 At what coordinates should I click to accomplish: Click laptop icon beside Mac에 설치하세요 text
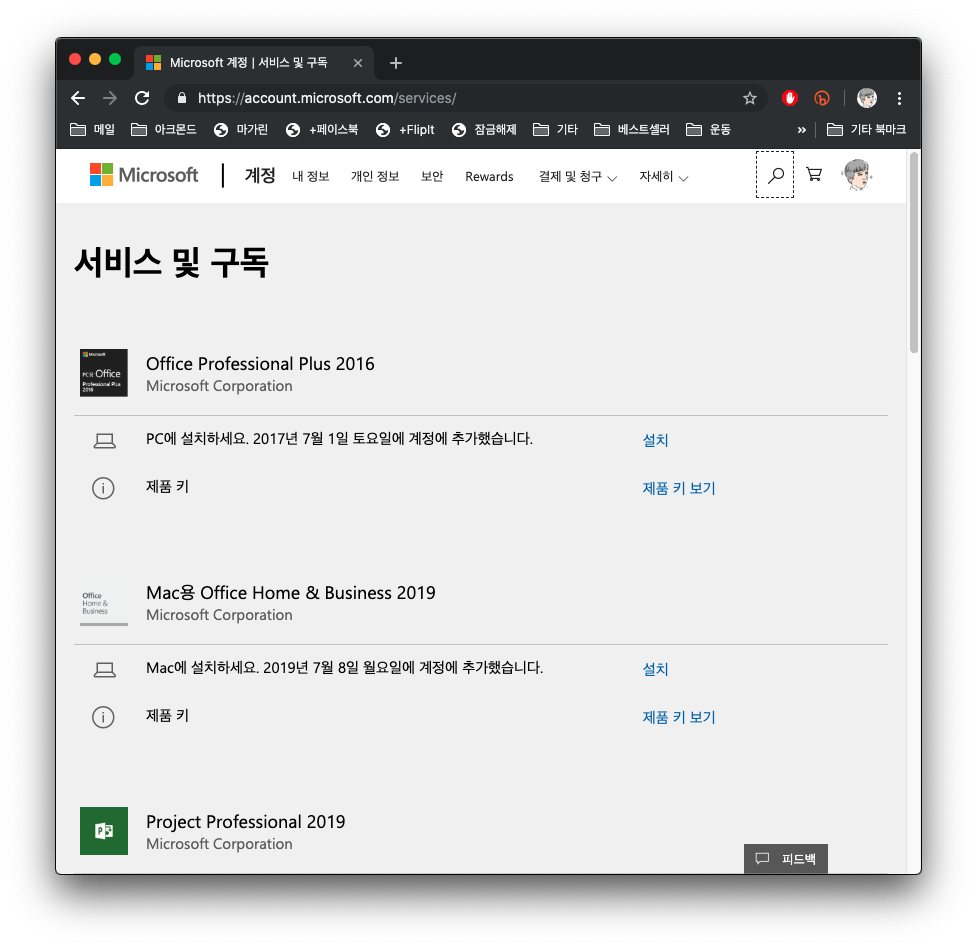(x=105, y=670)
